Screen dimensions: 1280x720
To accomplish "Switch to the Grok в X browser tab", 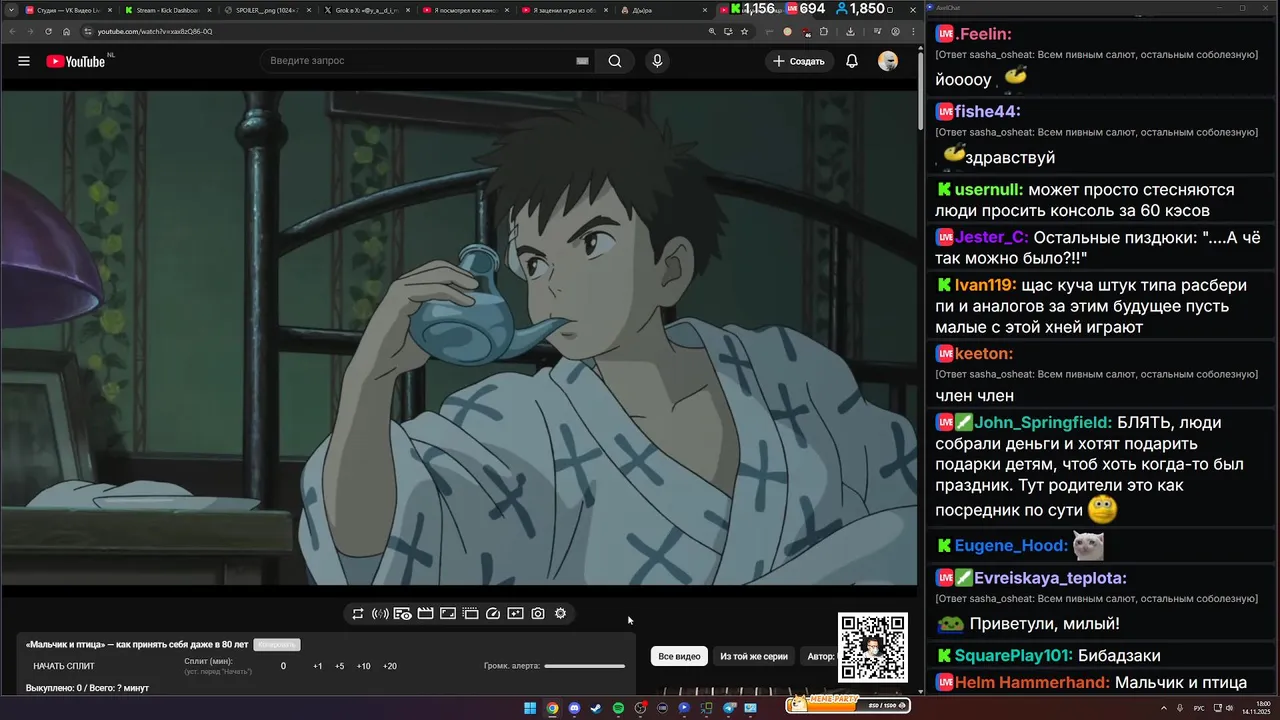I will point(366,10).
